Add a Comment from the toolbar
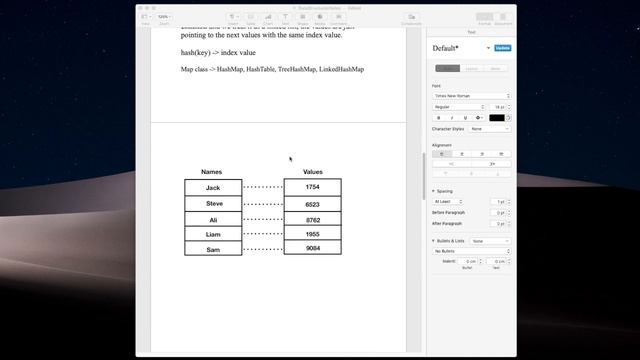 point(338,17)
